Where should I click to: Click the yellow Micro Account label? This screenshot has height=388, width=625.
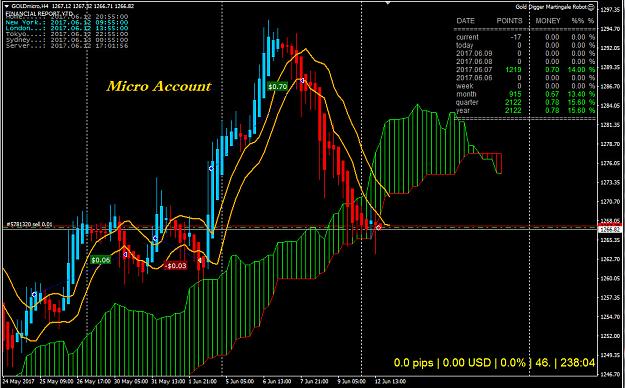pos(159,86)
